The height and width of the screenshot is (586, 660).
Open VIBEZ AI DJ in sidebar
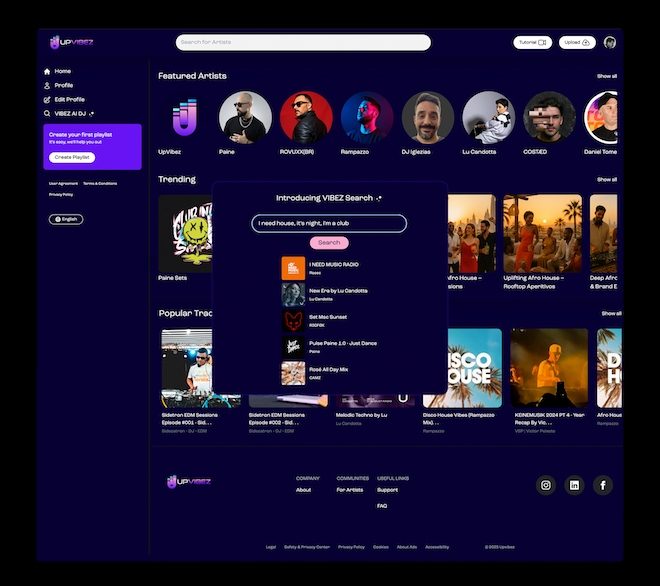69,114
